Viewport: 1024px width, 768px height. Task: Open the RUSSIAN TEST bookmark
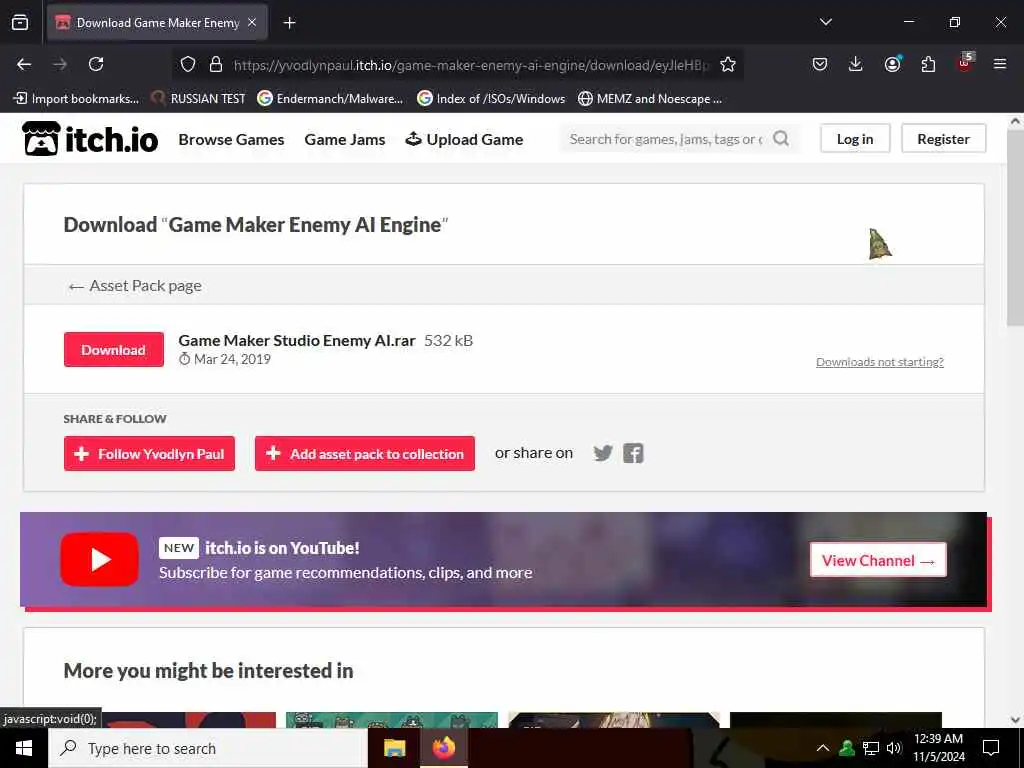[x=198, y=99]
